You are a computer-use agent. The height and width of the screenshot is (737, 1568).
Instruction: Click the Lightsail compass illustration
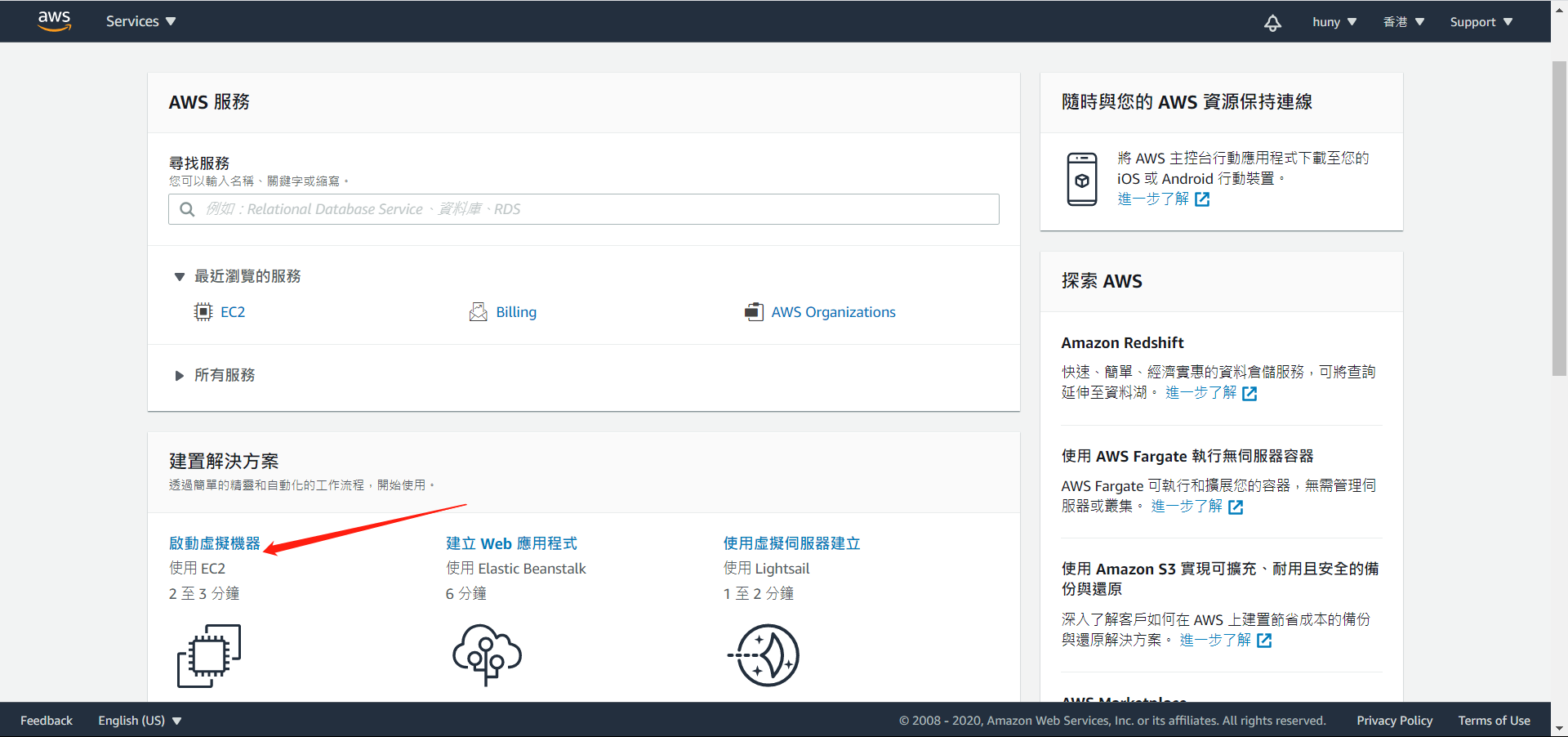point(764,655)
